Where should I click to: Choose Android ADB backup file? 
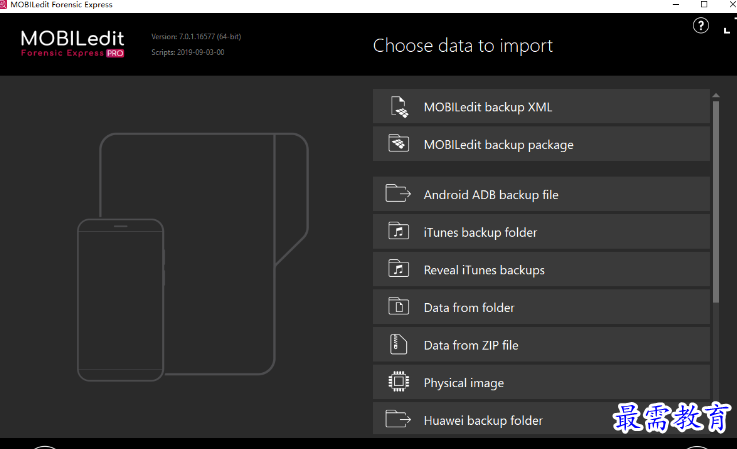coord(541,194)
